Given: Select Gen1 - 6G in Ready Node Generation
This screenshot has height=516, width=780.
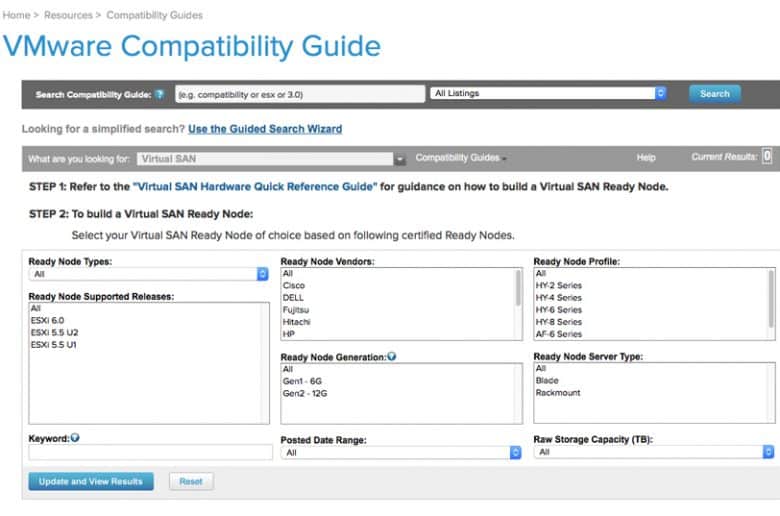Looking at the screenshot, I should click(x=302, y=381).
